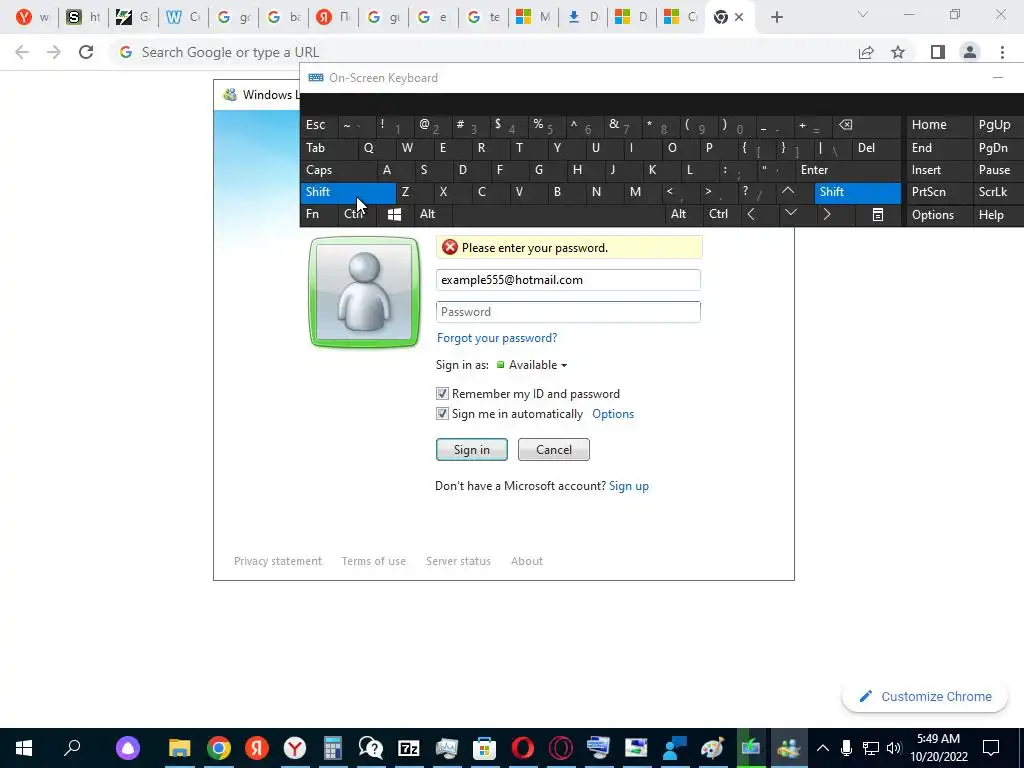Open Google Chrome from the taskbar
This screenshot has width=1024, height=768.
coord(219,748)
